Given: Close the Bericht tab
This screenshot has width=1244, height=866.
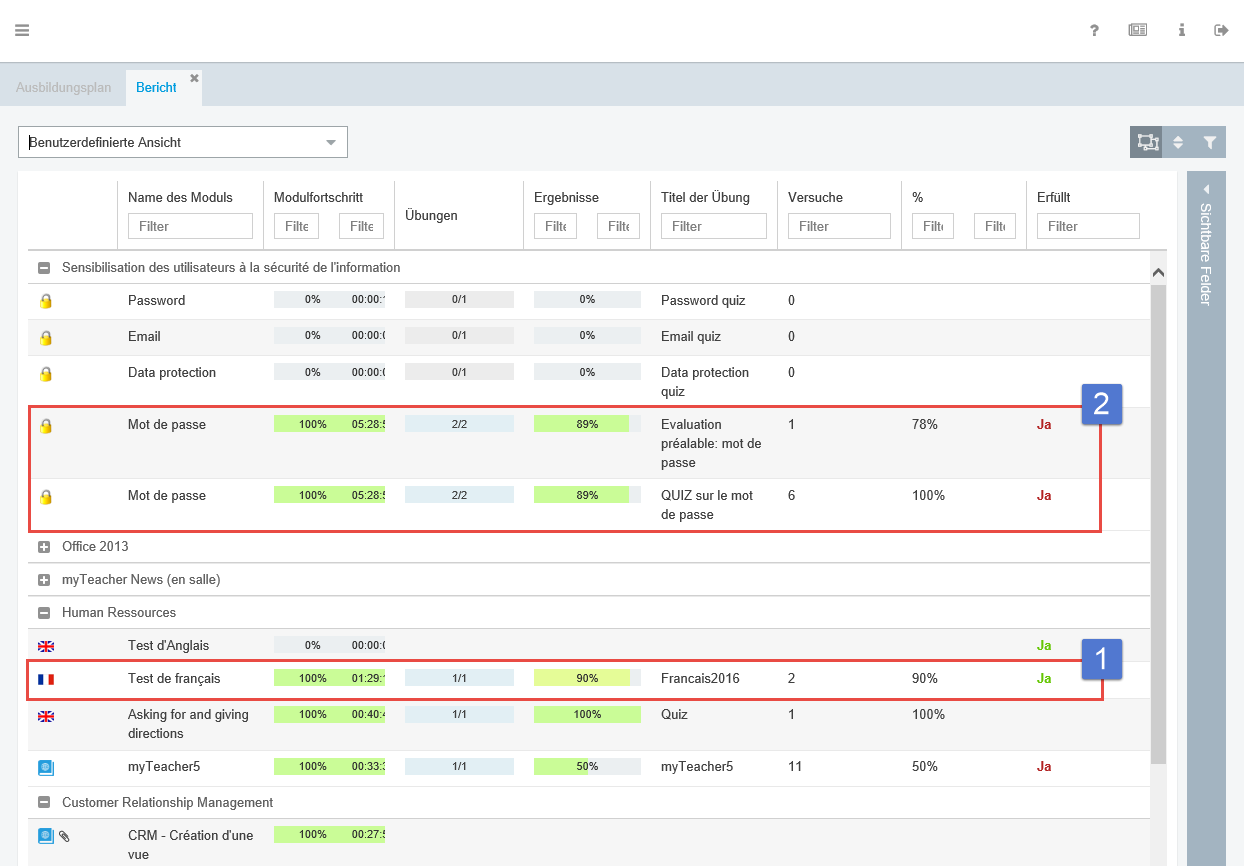Looking at the screenshot, I should [x=195, y=78].
